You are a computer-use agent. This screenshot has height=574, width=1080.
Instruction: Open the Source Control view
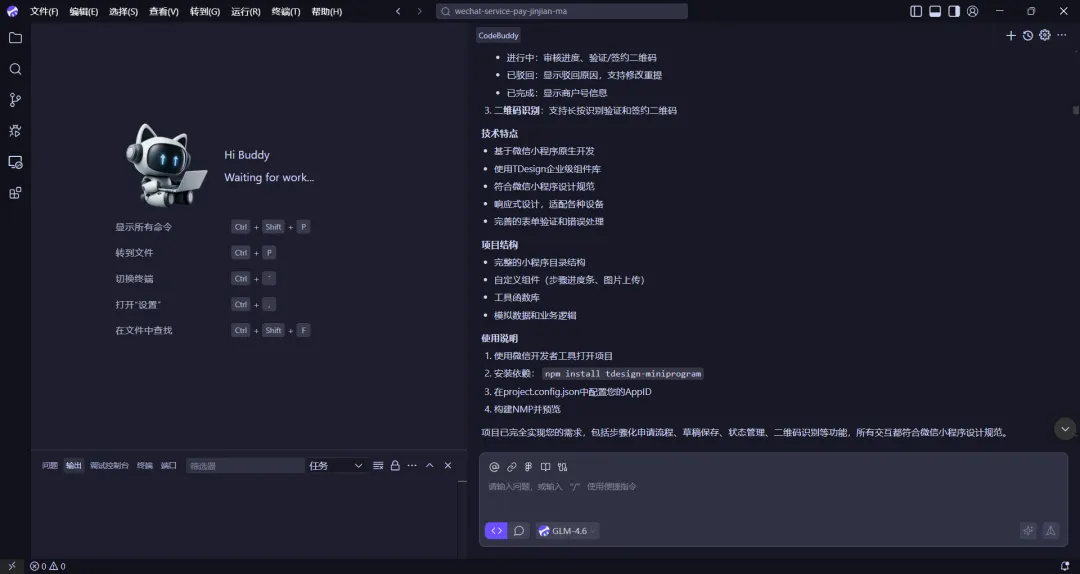15,100
